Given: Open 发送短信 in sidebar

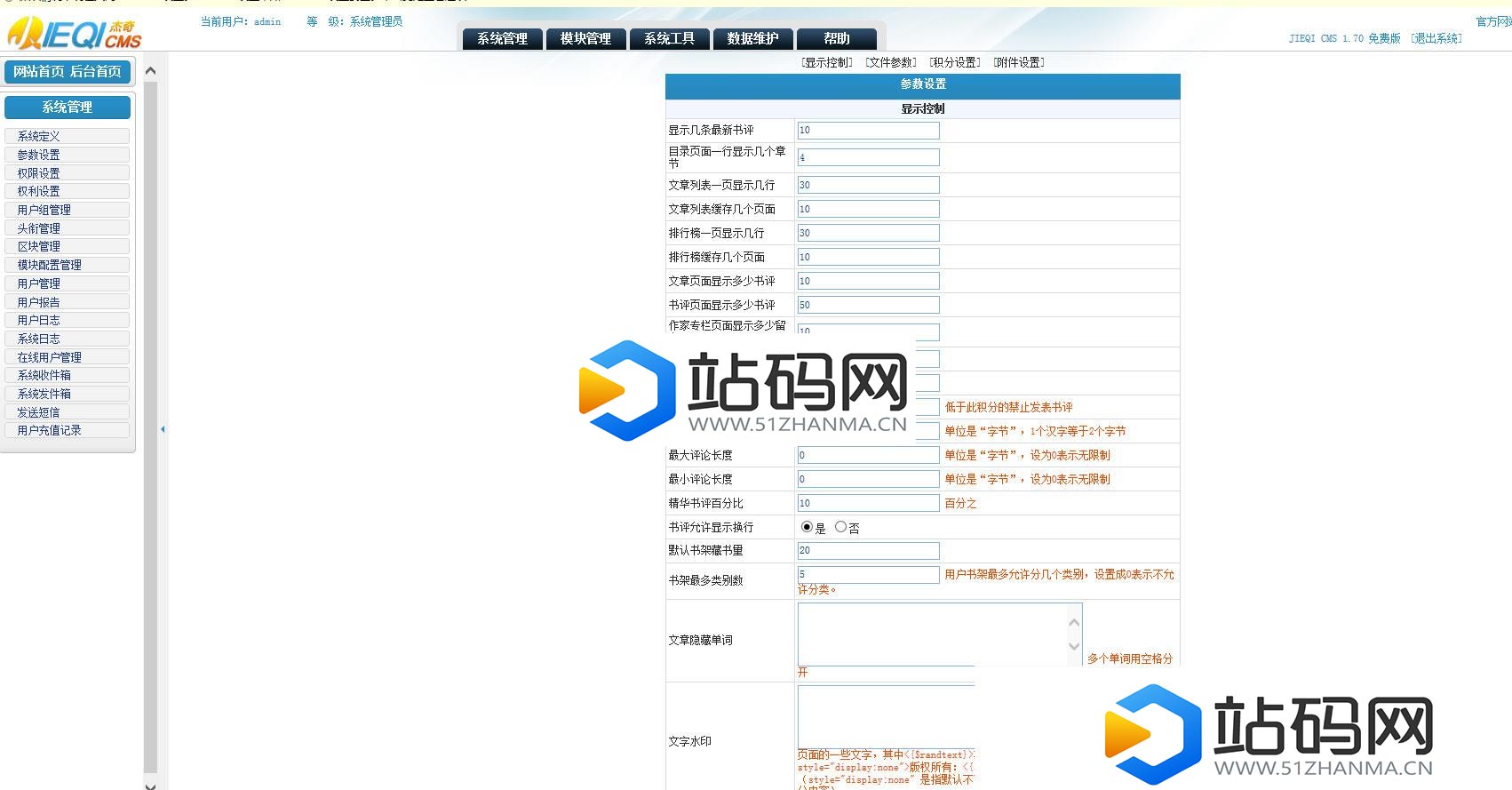Looking at the screenshot, I should 68,412.
